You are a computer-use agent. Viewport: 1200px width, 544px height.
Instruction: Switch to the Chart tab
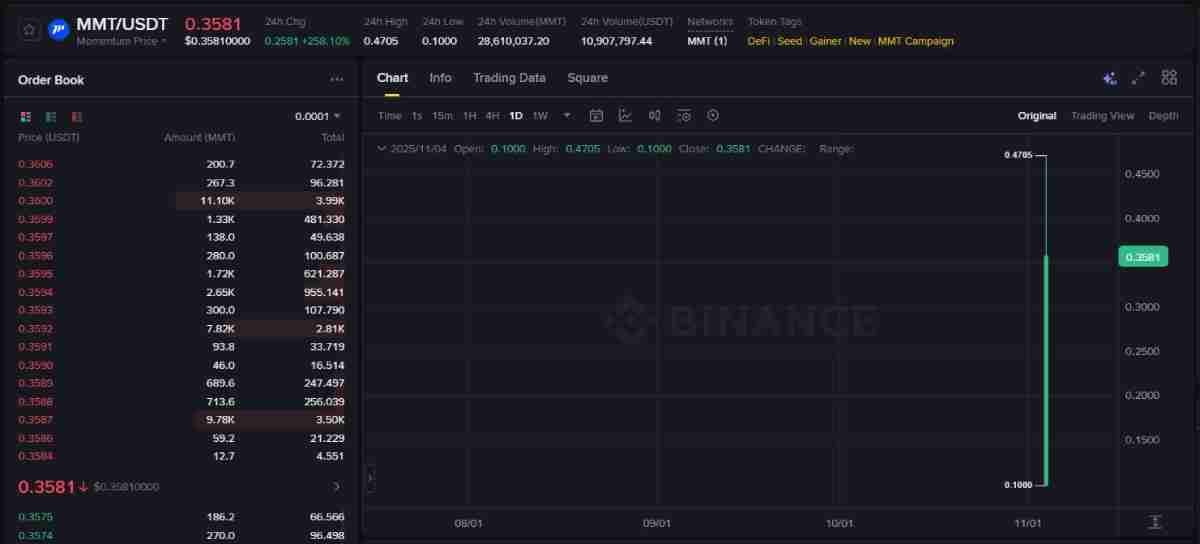(x=392, y=78)
